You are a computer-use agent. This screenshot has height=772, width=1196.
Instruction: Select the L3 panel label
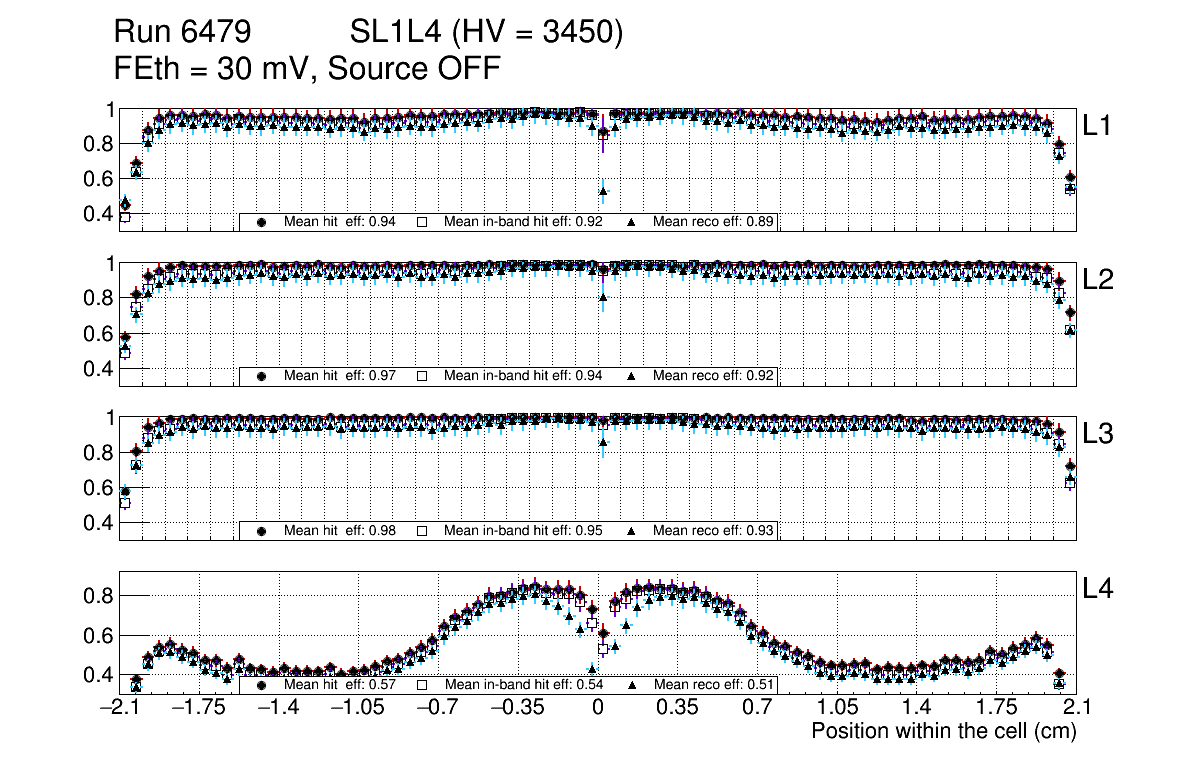pos(1097,435)
